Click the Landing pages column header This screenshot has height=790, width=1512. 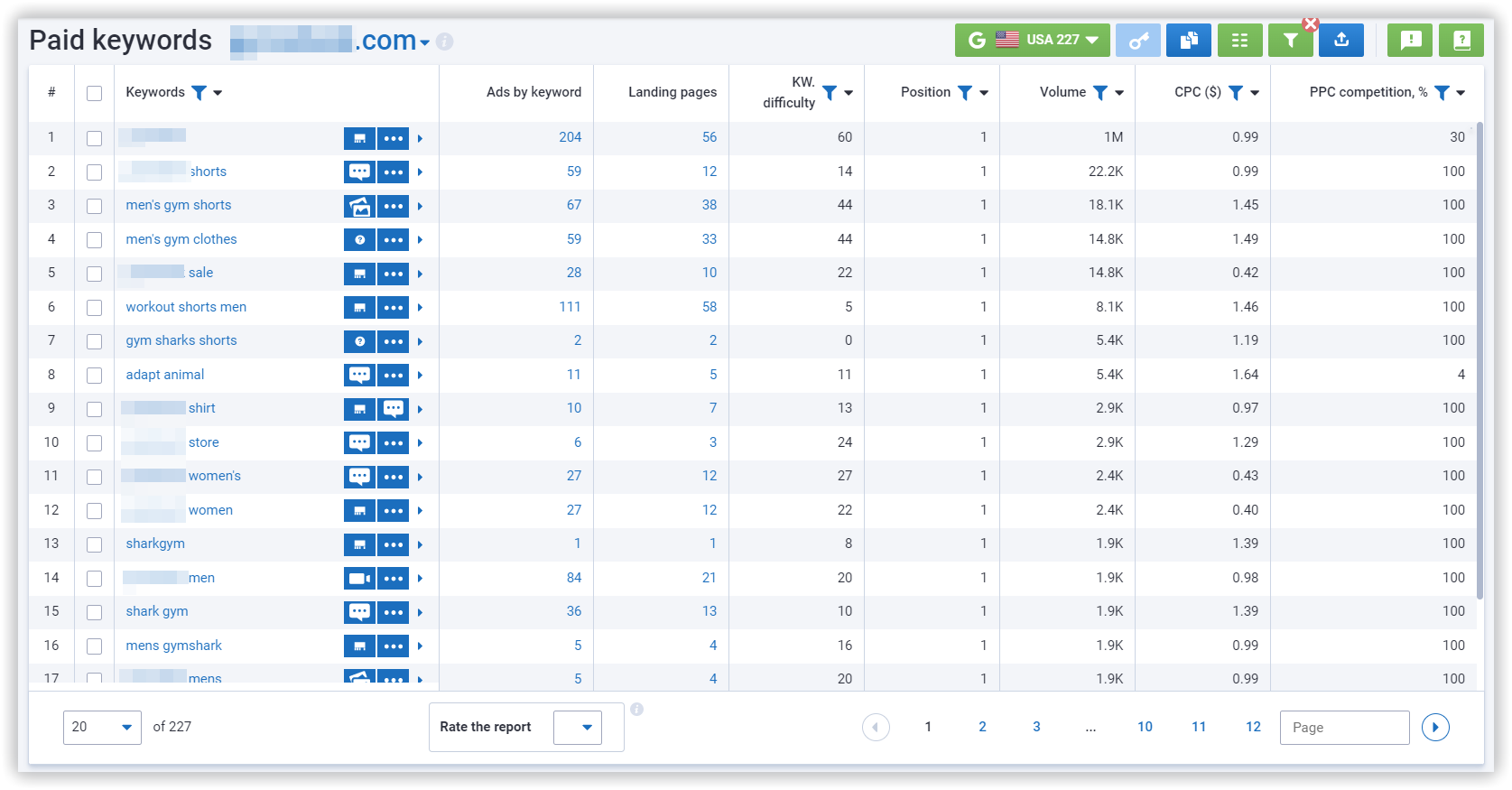[x=673, y=92]
